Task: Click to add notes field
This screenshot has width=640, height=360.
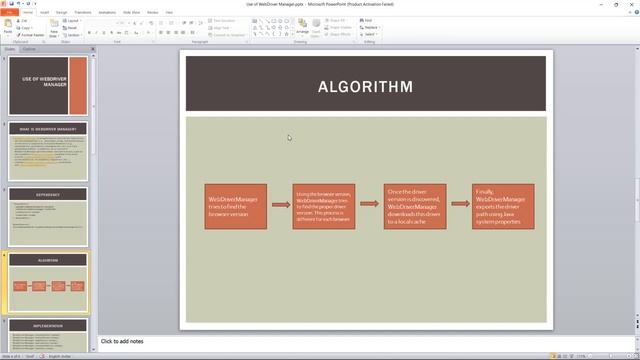Action: click(366, 343)
